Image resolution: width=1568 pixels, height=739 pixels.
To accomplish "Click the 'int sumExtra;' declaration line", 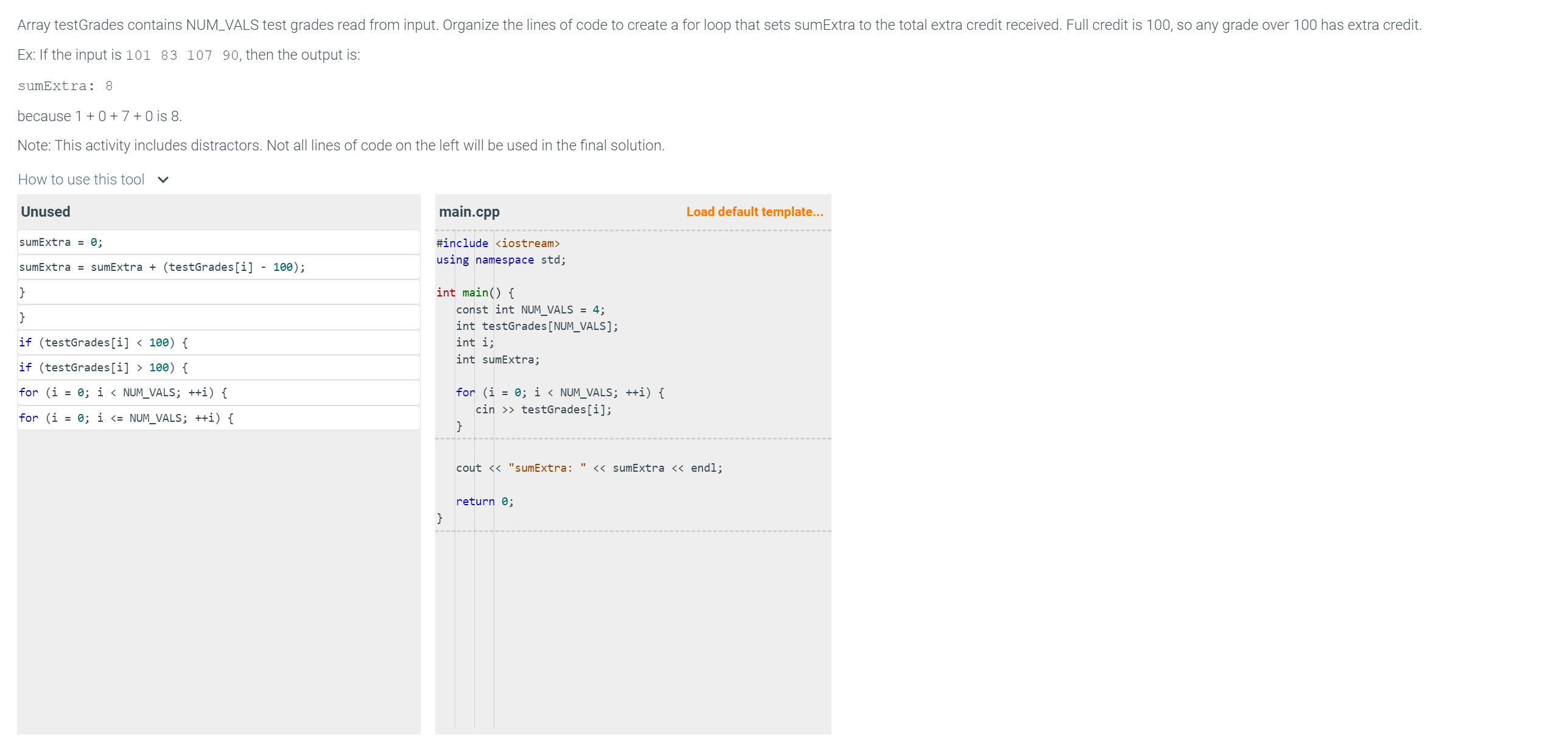I will pos(498,360).
